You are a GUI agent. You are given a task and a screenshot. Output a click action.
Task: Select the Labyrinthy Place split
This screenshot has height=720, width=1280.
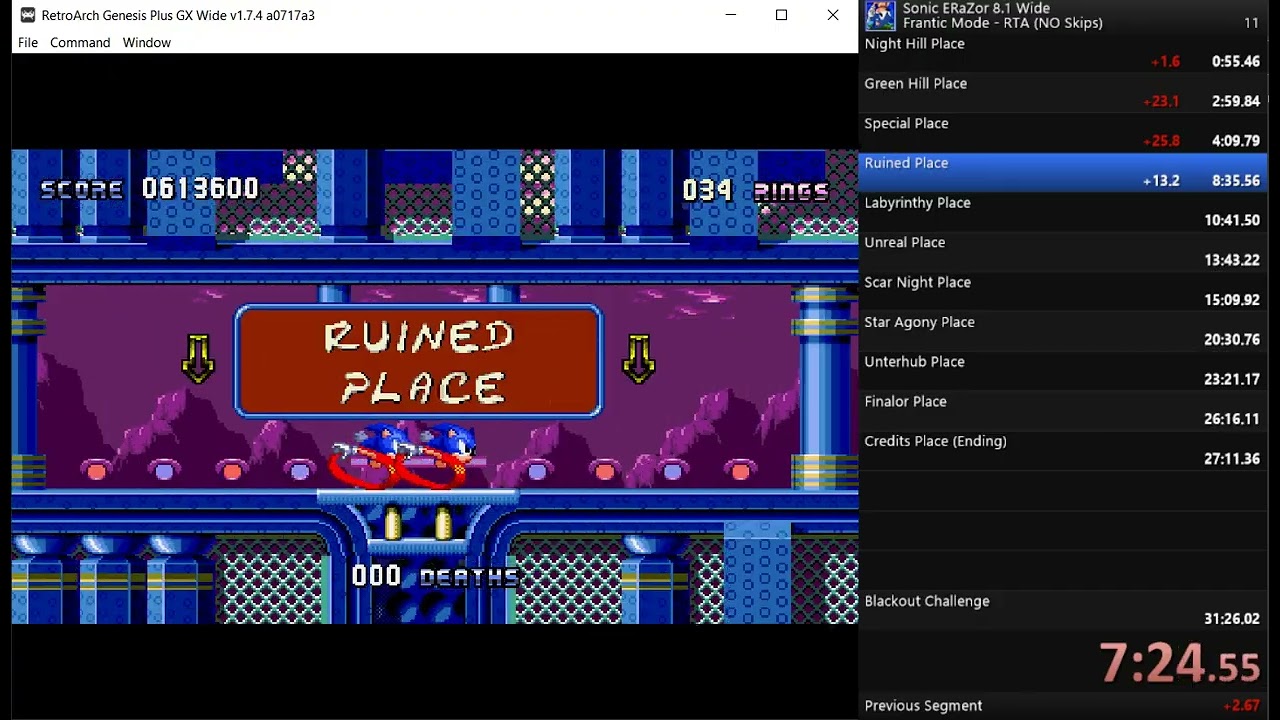coord(1062,212)
